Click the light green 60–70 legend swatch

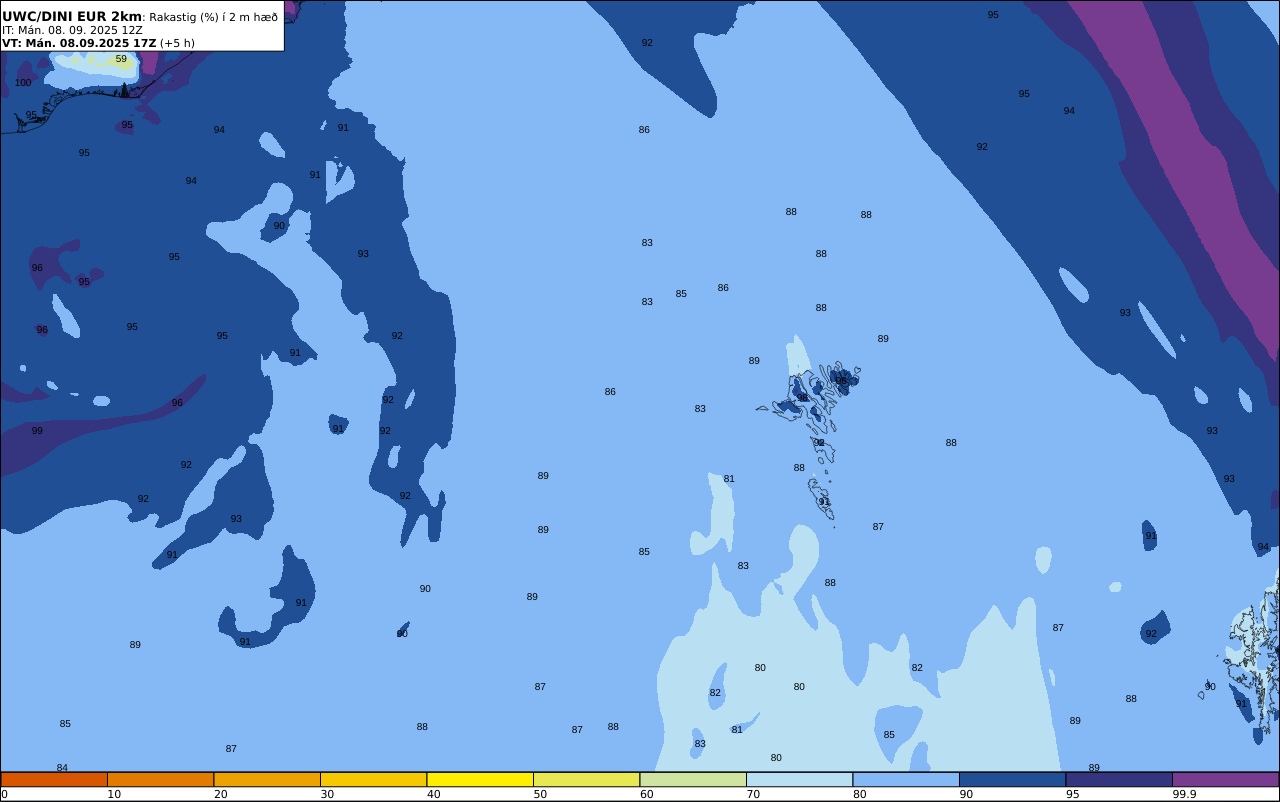[x=693, y=779]
